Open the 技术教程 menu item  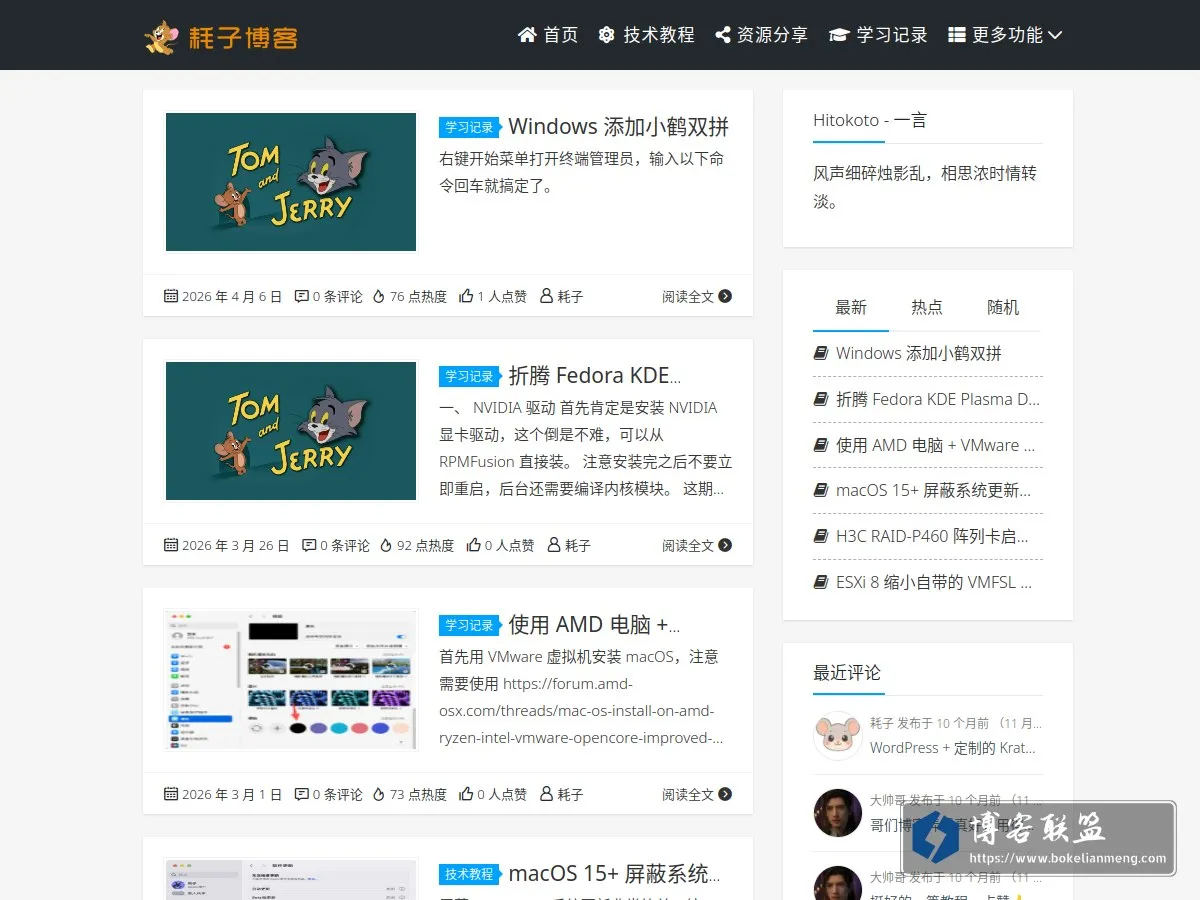[646, 35]
